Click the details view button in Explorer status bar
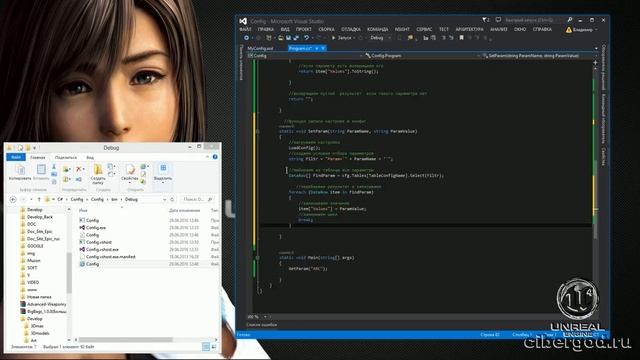 coord(206,347)
